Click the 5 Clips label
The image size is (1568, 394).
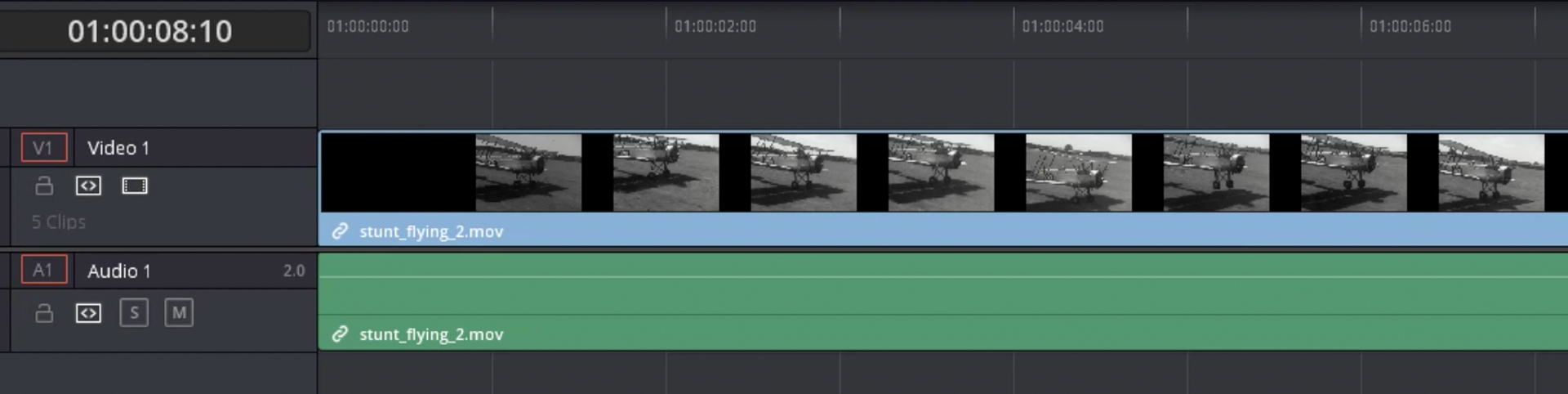click(x=59, y=222)
